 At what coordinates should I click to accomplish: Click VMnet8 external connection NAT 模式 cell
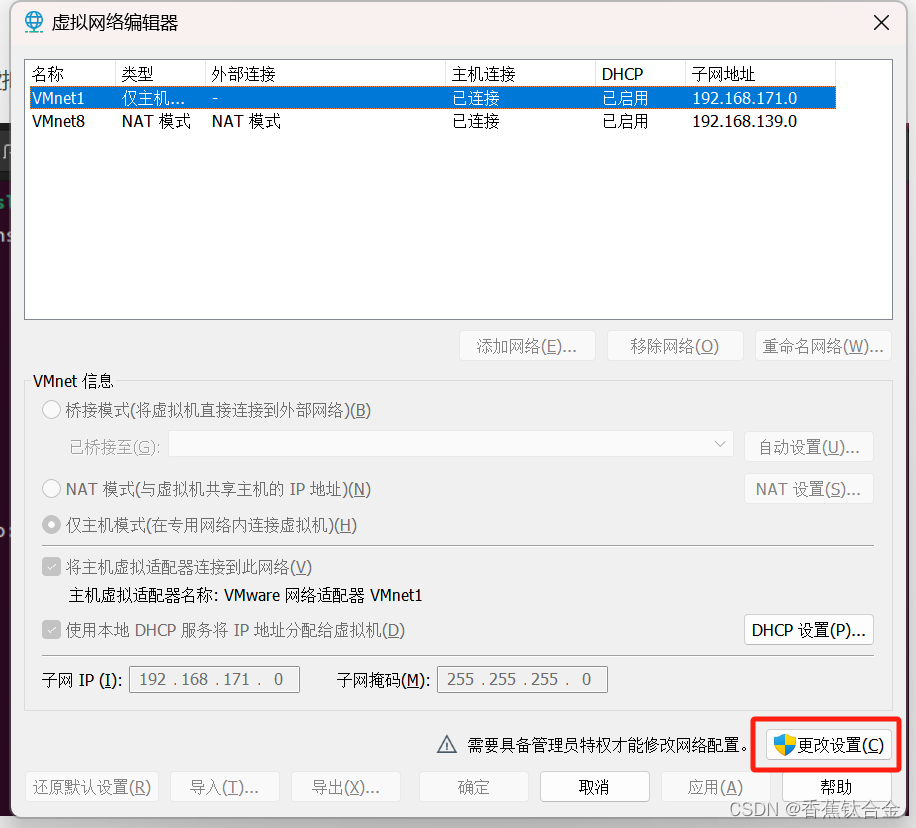click(x=247, y=121)
